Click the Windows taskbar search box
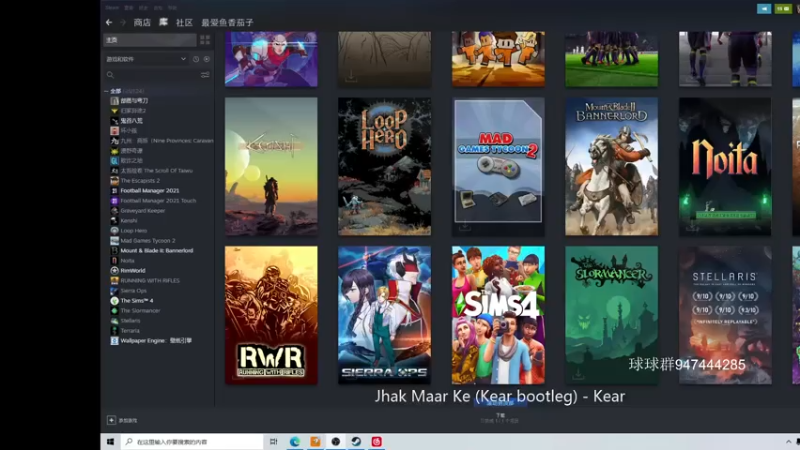The height and width of the screenshot is (450, 800). click(x=192, y=442)
